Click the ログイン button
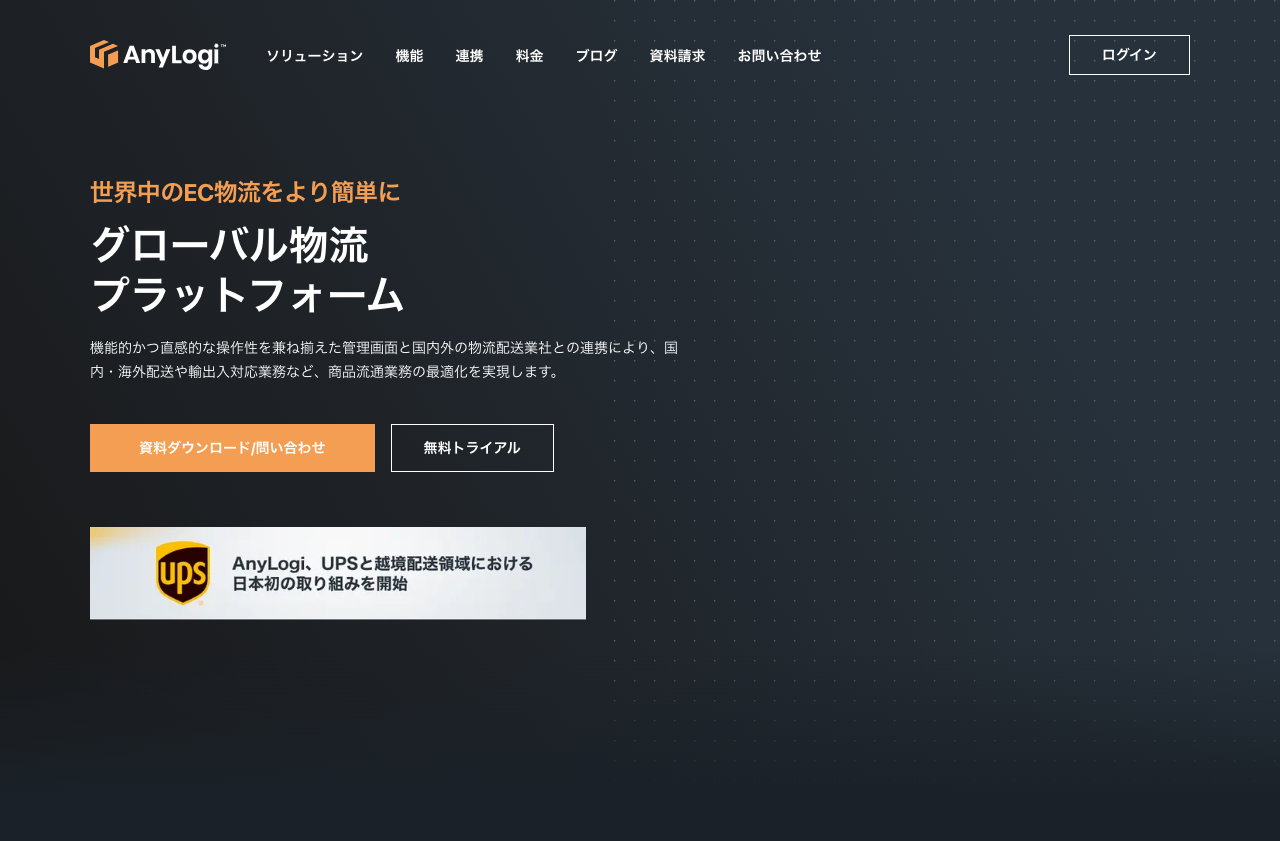The width and height of the screenshot is (1280, 841). (1129, 55)
